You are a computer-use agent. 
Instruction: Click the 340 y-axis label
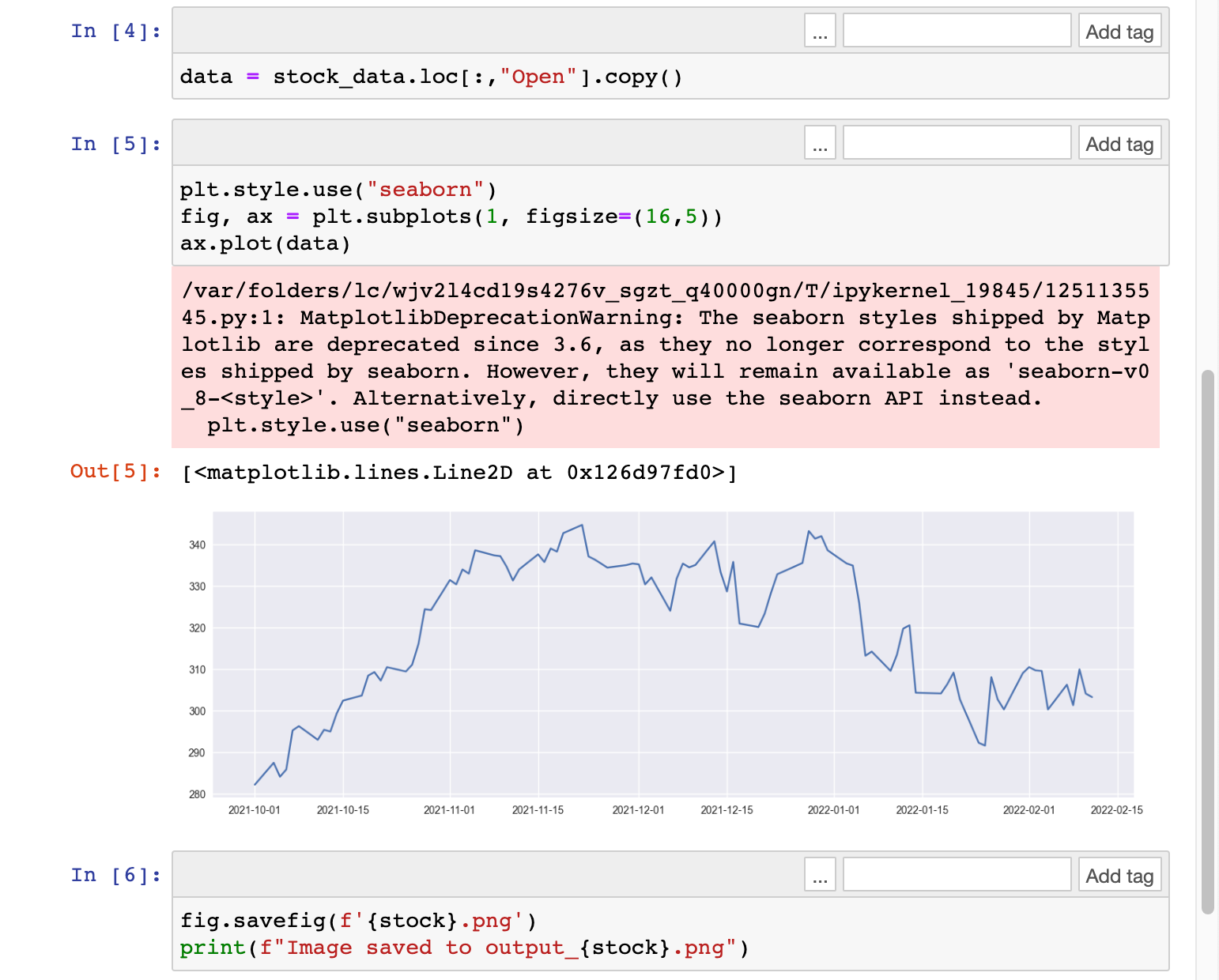pos(197,545)
